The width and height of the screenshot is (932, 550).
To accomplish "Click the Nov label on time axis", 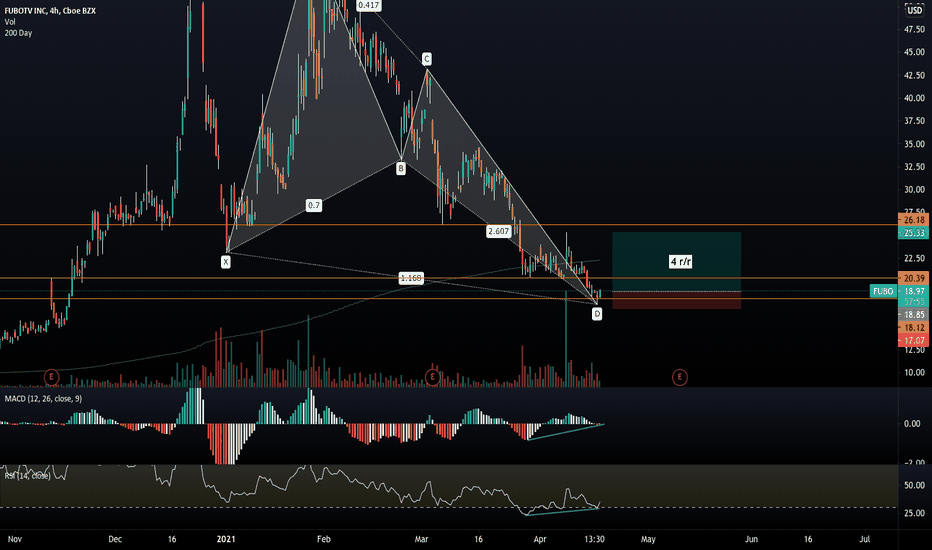I will click(x=15, y=539).
